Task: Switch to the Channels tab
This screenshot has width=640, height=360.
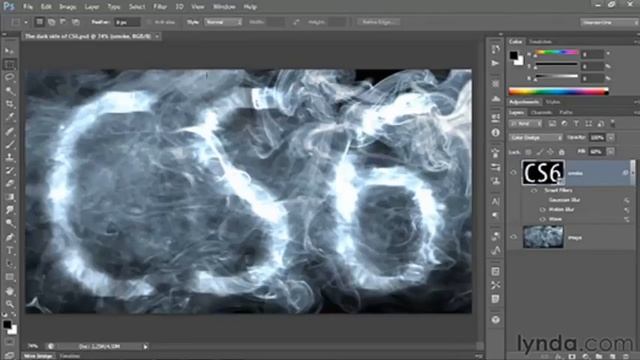Action: click(542, 112)
